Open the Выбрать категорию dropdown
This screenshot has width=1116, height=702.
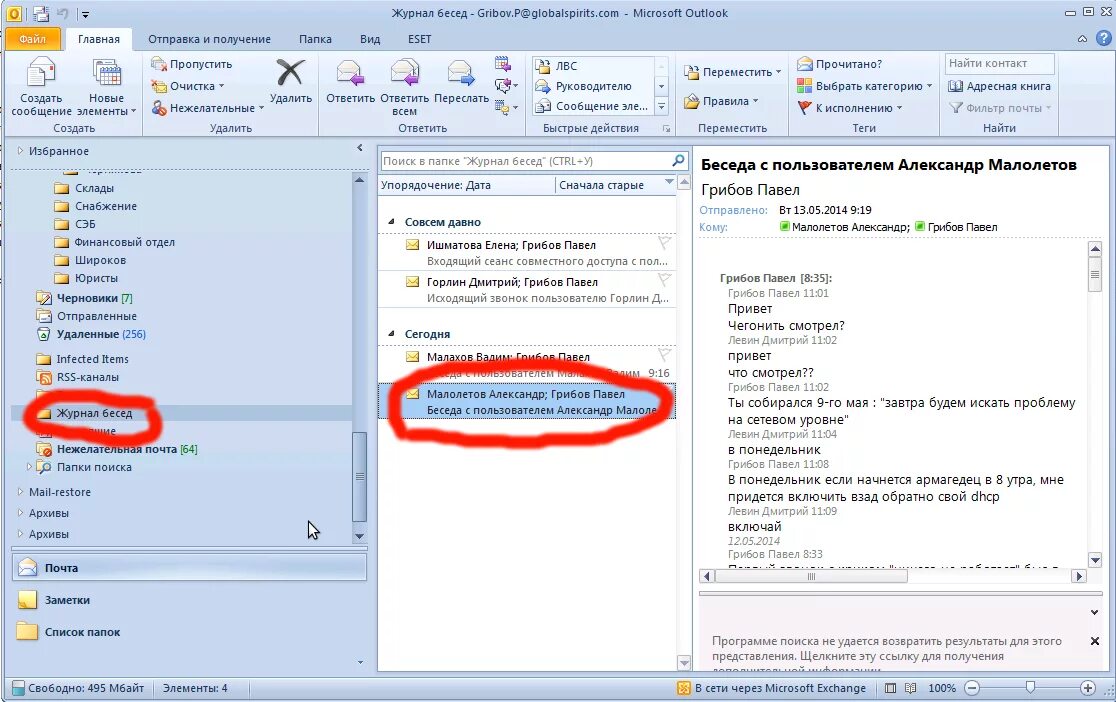coord(864,86)
